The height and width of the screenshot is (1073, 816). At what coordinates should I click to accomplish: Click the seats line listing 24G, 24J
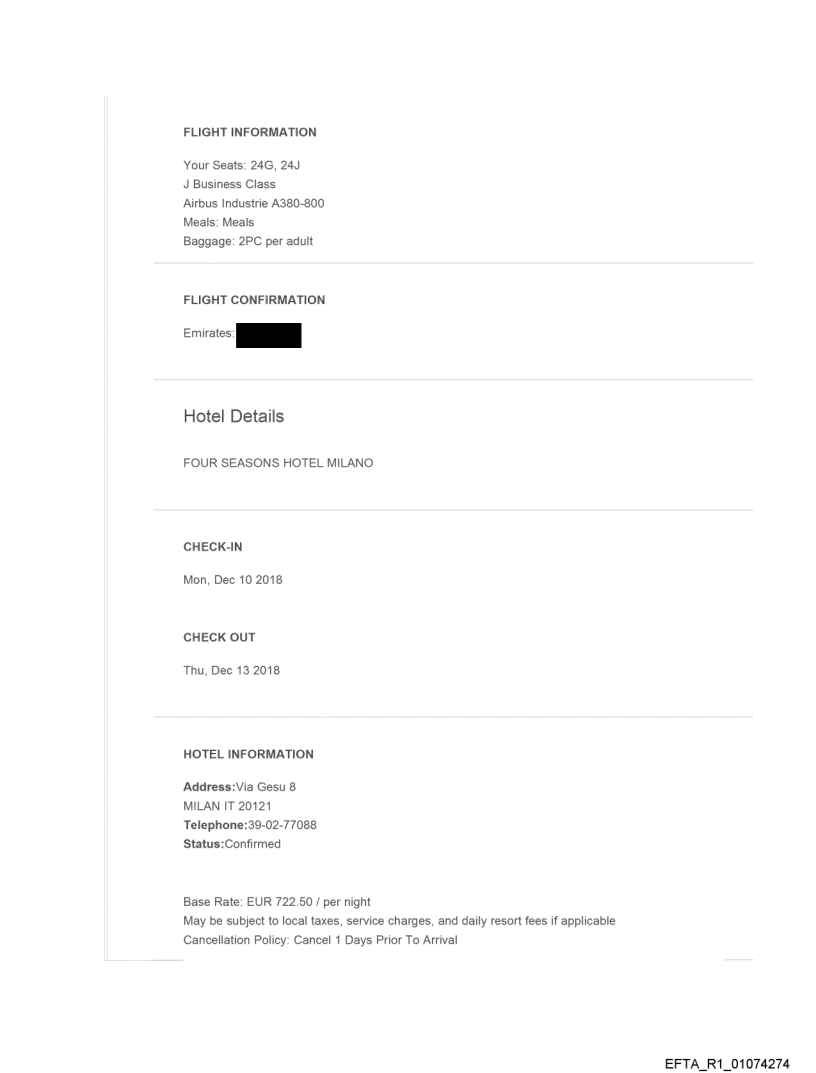pyautogui.click(x=235, y=166)
